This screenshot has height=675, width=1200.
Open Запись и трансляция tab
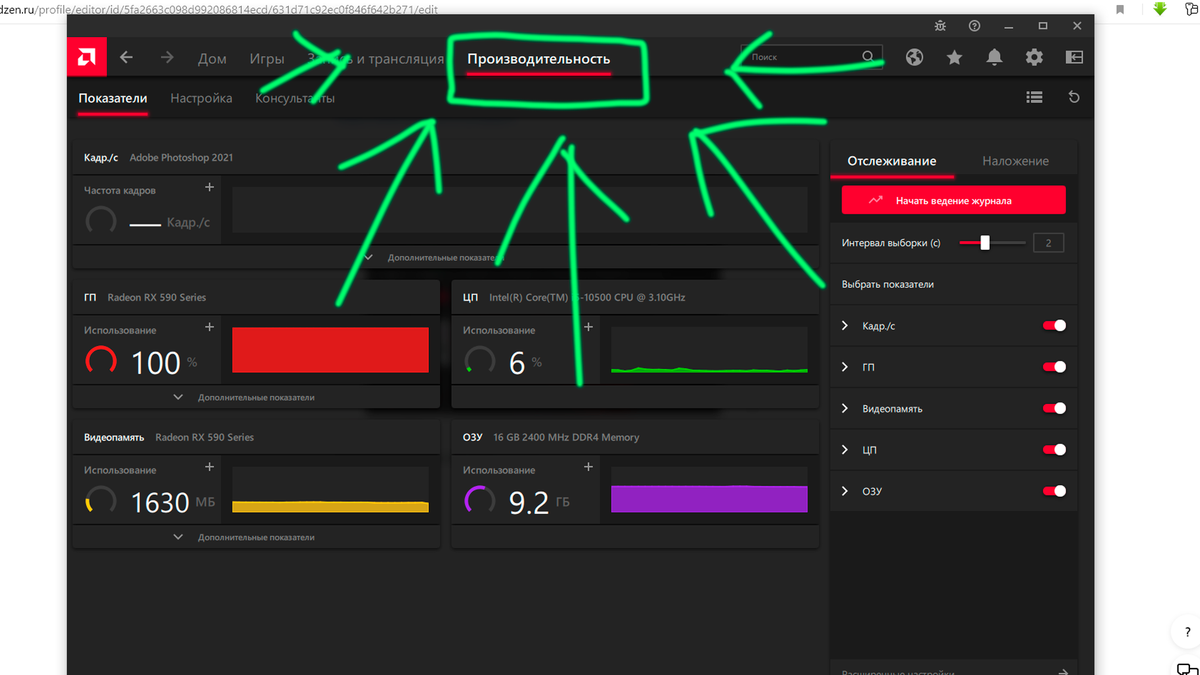(x=375, y=59)
